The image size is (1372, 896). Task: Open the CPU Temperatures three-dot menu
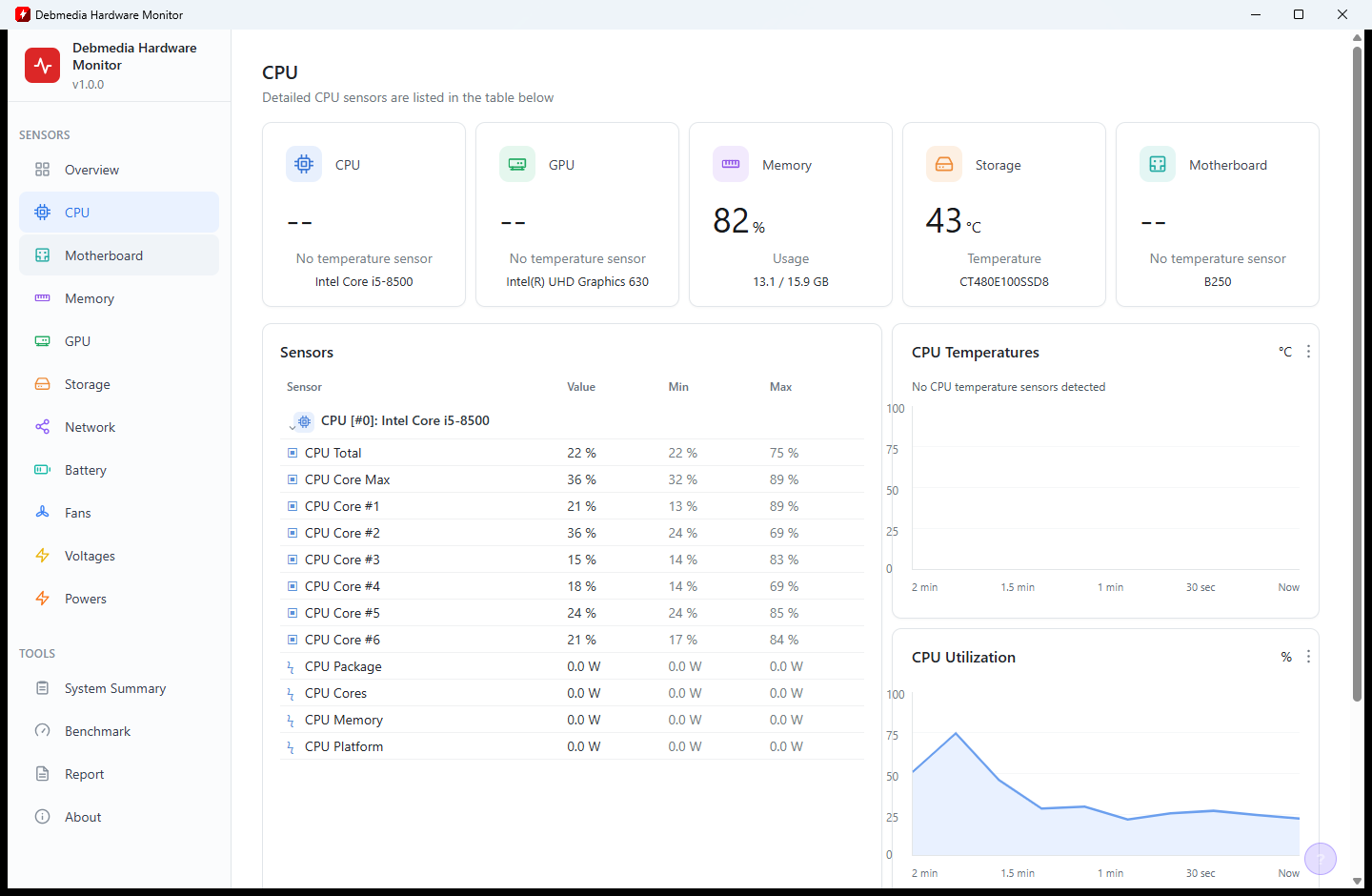[1308, 352]
